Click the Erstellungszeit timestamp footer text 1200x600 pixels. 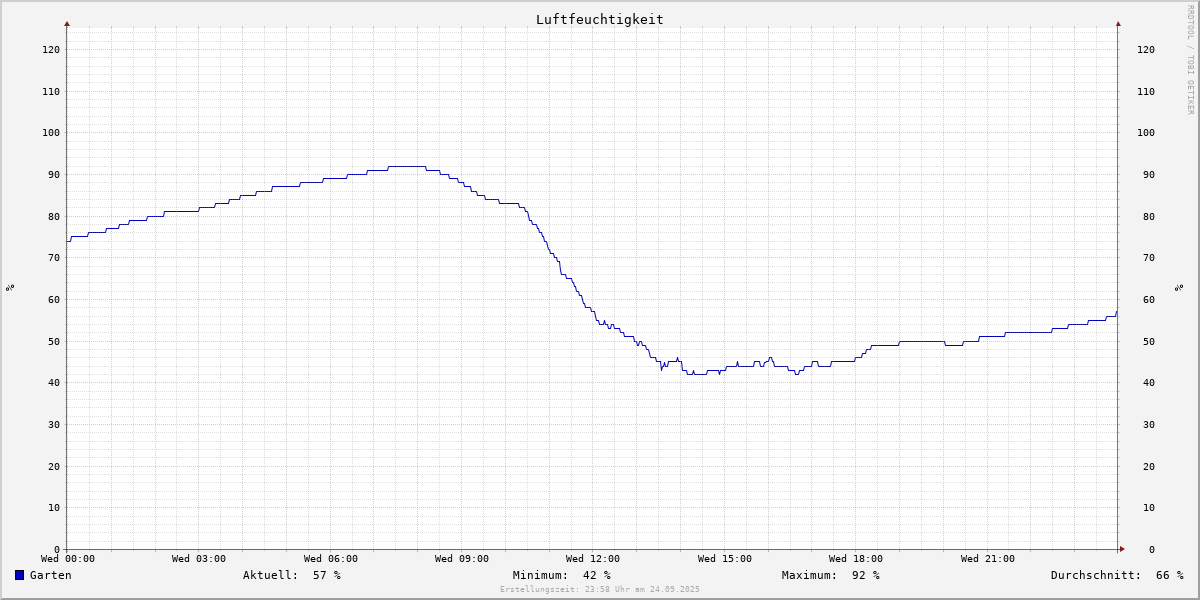599,590
